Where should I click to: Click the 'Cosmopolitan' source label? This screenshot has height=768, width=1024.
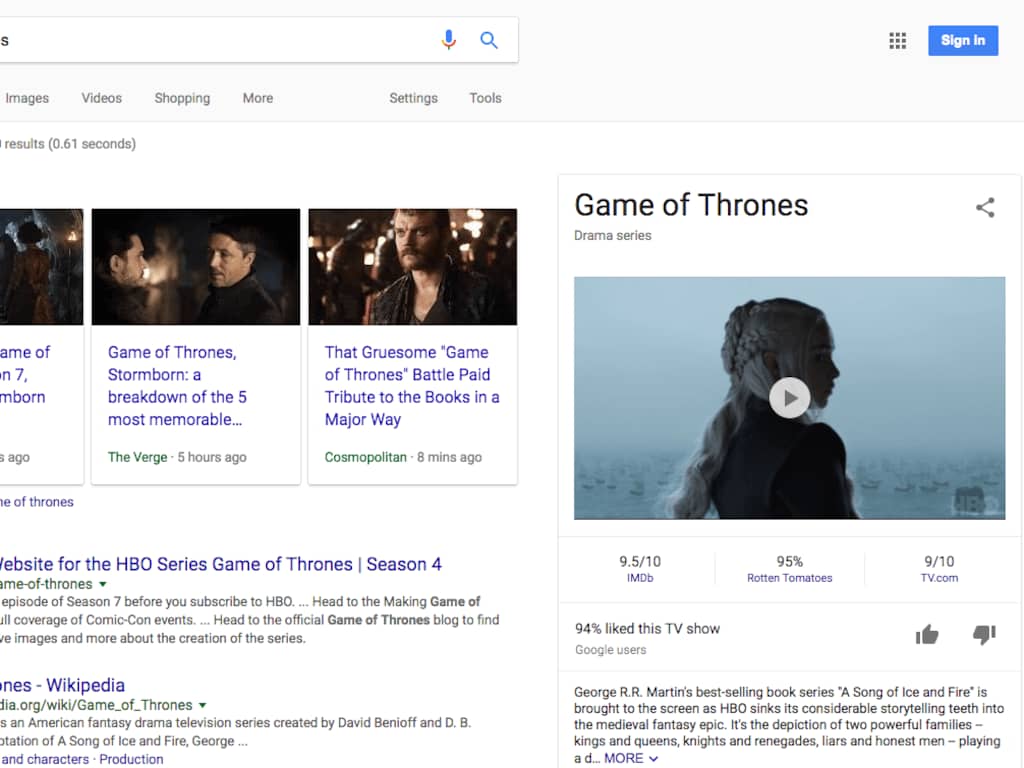pyautogui.click(x=366, y=457)
